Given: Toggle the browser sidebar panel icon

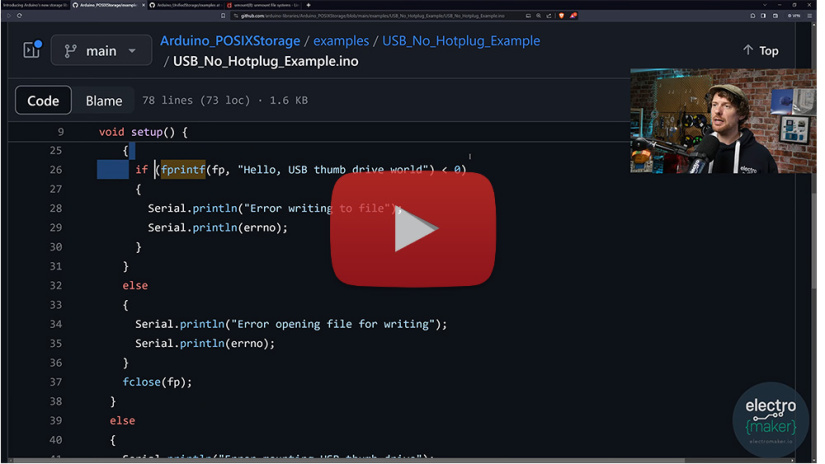Looking at the screenshot, I should 763,16.
